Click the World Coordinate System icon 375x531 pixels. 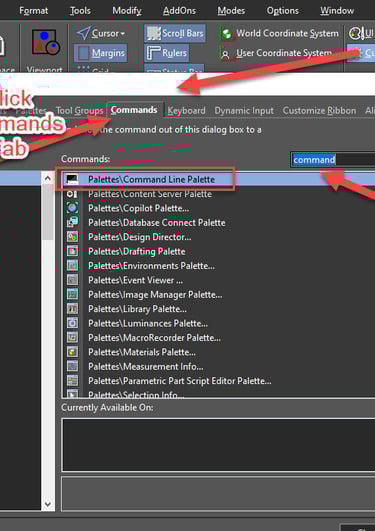[226, 34]
